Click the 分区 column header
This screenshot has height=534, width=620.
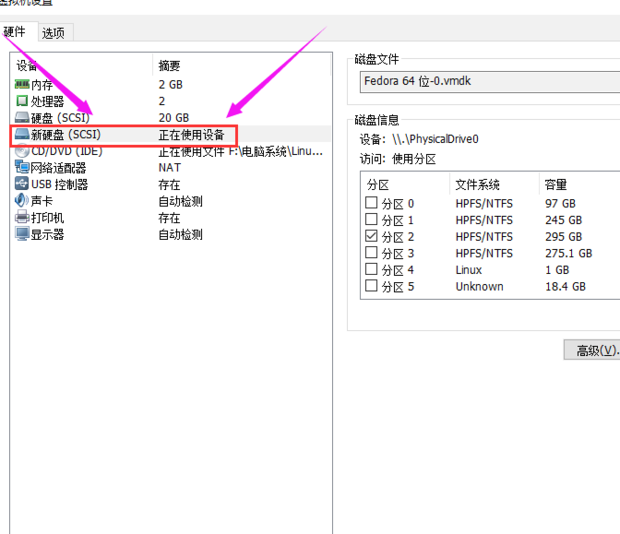click(x=378, y=185)
